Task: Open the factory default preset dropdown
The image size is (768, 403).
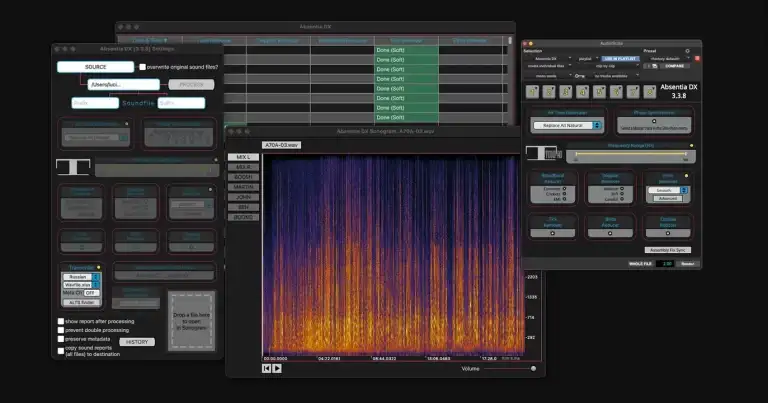Action: pos(667,59)
